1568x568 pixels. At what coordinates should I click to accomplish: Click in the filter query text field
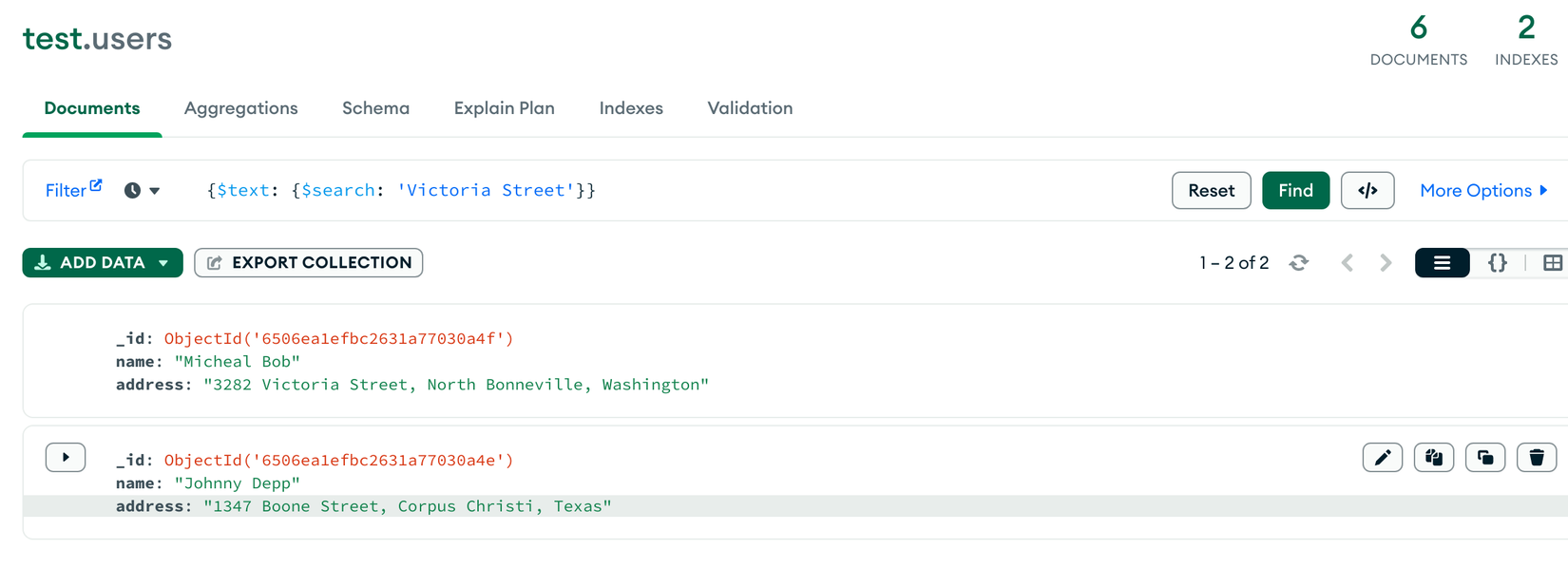[760, 191]
